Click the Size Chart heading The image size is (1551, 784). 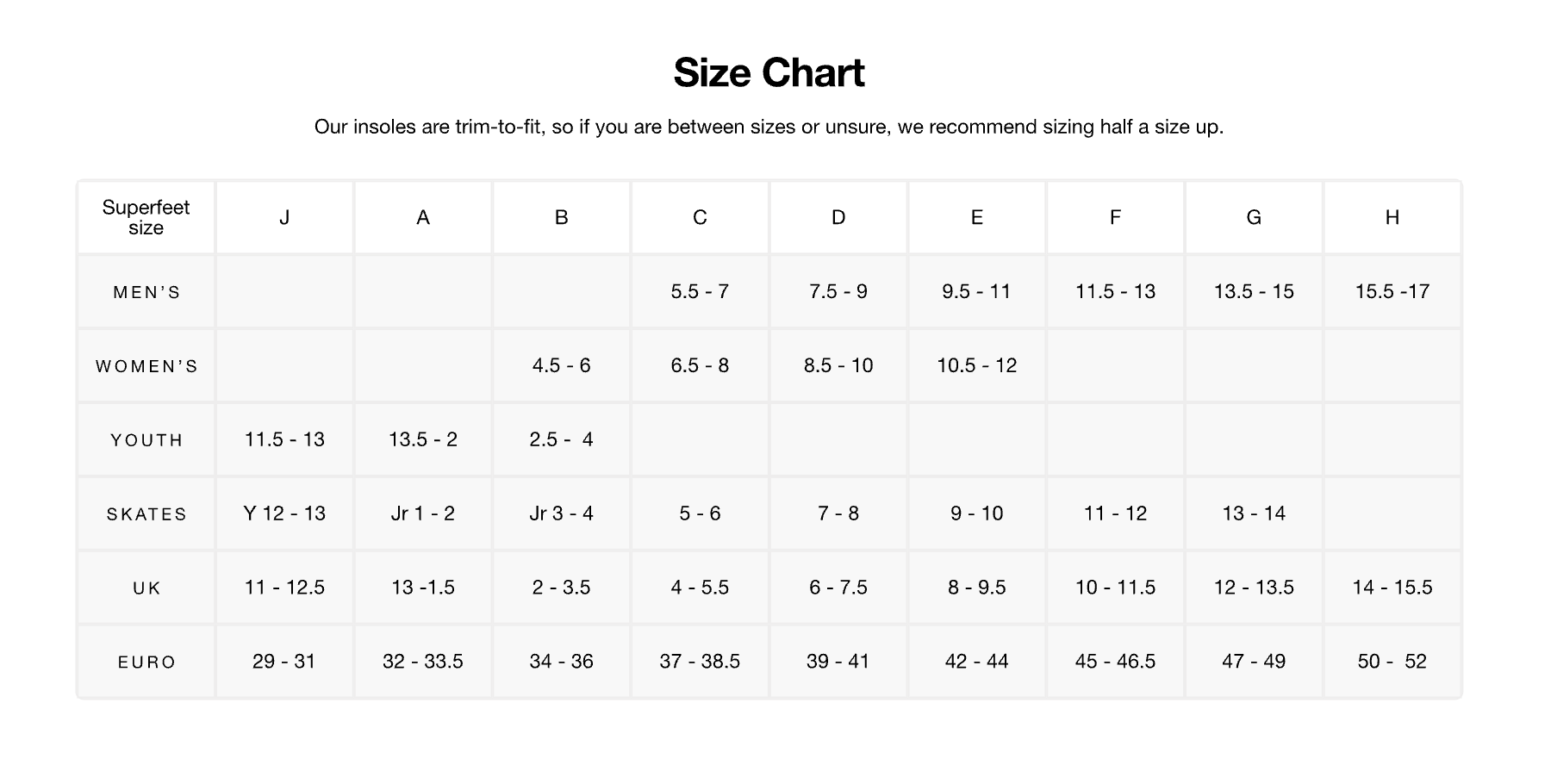coord(769,72)
